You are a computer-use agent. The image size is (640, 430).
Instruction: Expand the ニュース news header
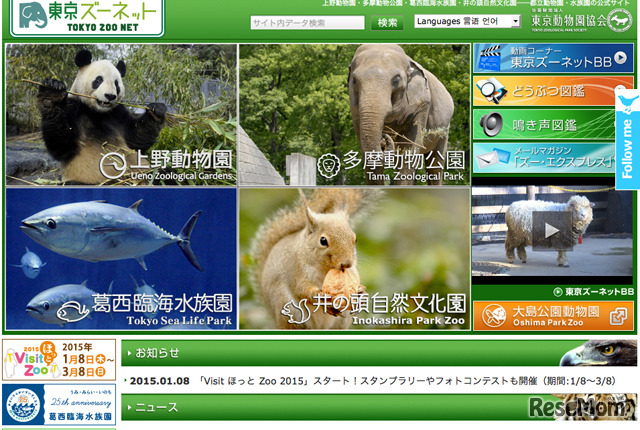[x=379, y=407]
